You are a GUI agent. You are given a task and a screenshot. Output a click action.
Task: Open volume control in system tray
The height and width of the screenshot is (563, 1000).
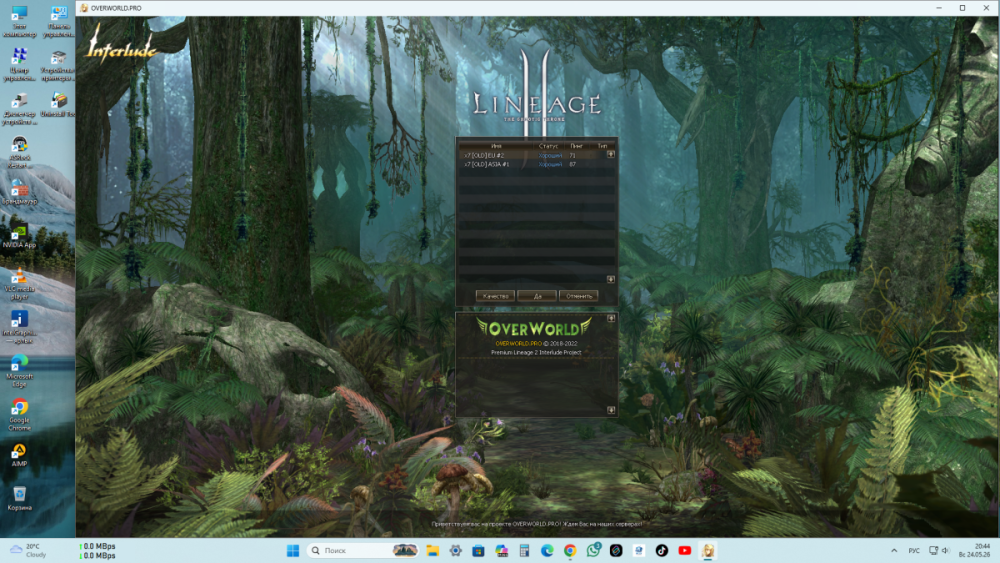946,550
